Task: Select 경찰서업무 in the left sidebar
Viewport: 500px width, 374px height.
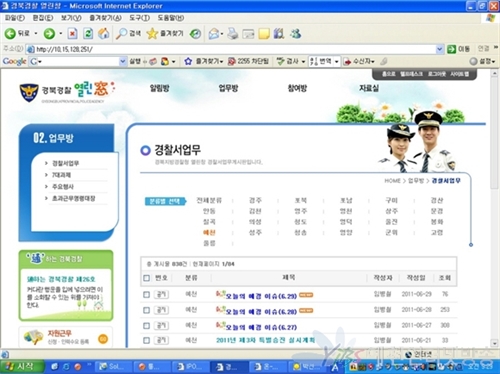Action: [x=65, y=163]
